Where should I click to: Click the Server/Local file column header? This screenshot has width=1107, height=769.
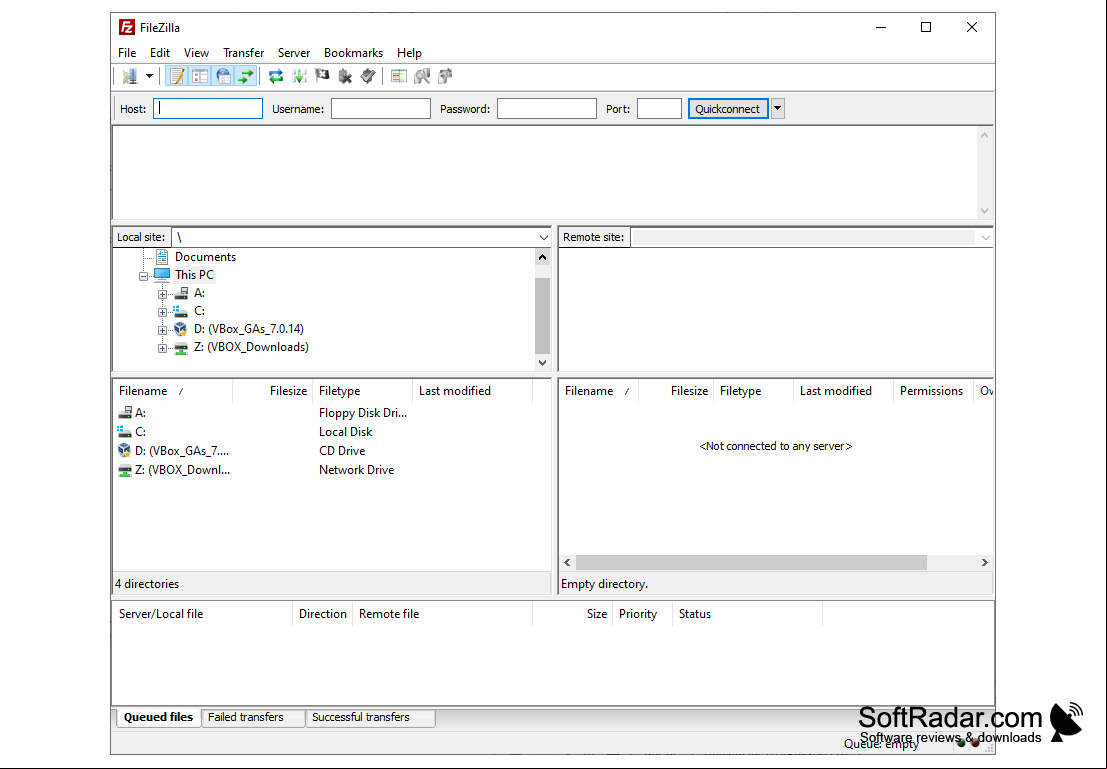click(x=202, y=614)
